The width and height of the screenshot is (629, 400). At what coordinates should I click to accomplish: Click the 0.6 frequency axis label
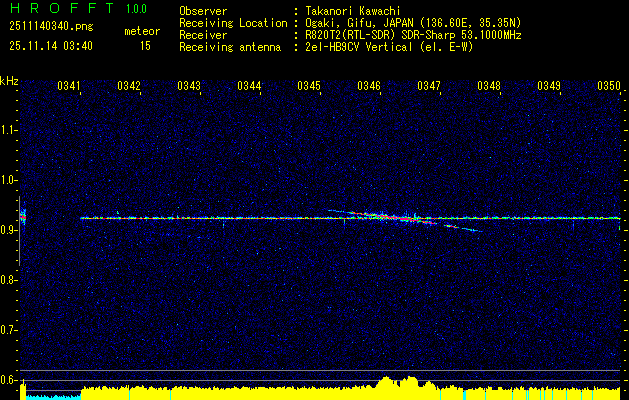click(8, 380)
